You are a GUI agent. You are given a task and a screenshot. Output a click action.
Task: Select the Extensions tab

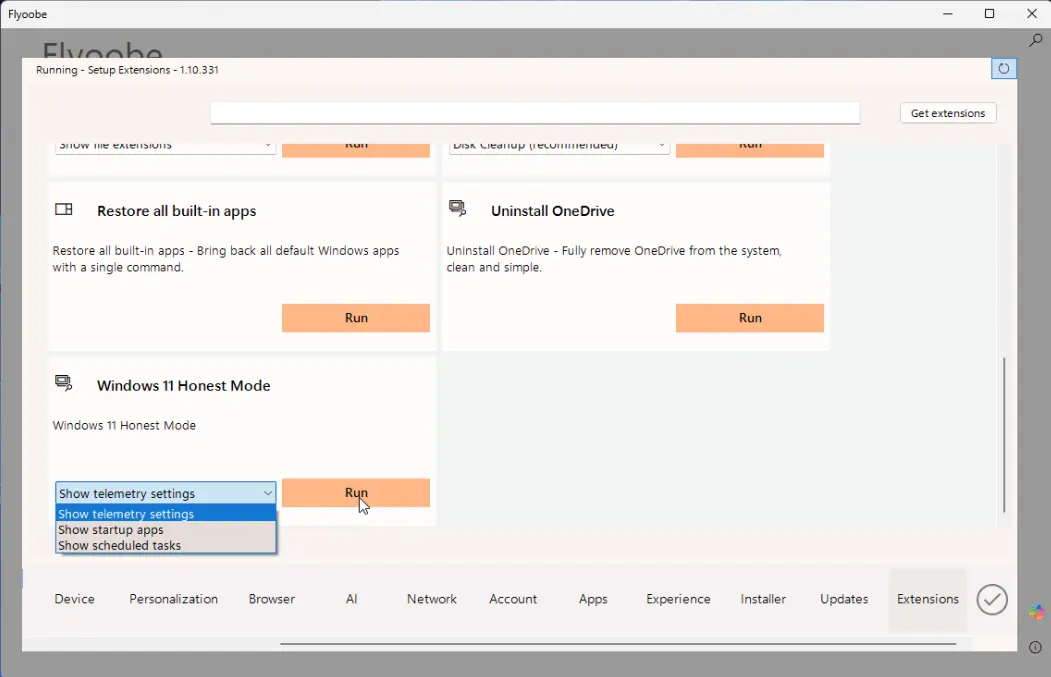click(928, 599)
